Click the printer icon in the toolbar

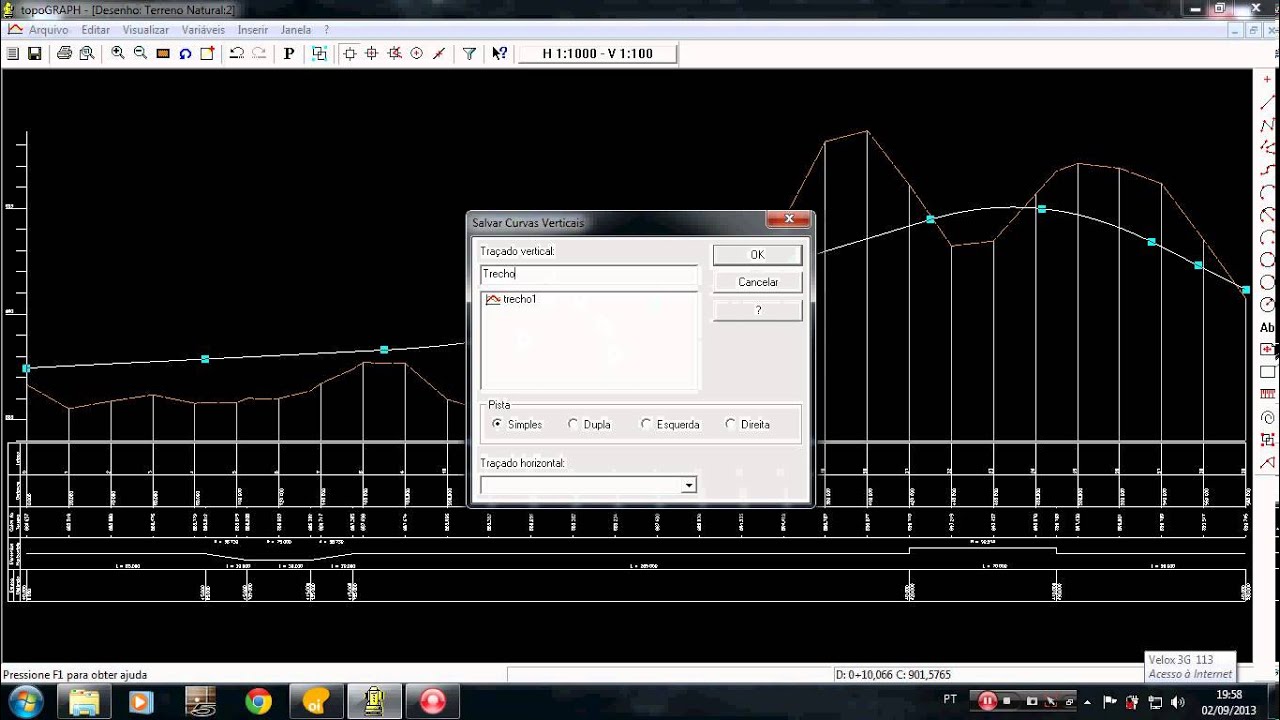(64, 54)
